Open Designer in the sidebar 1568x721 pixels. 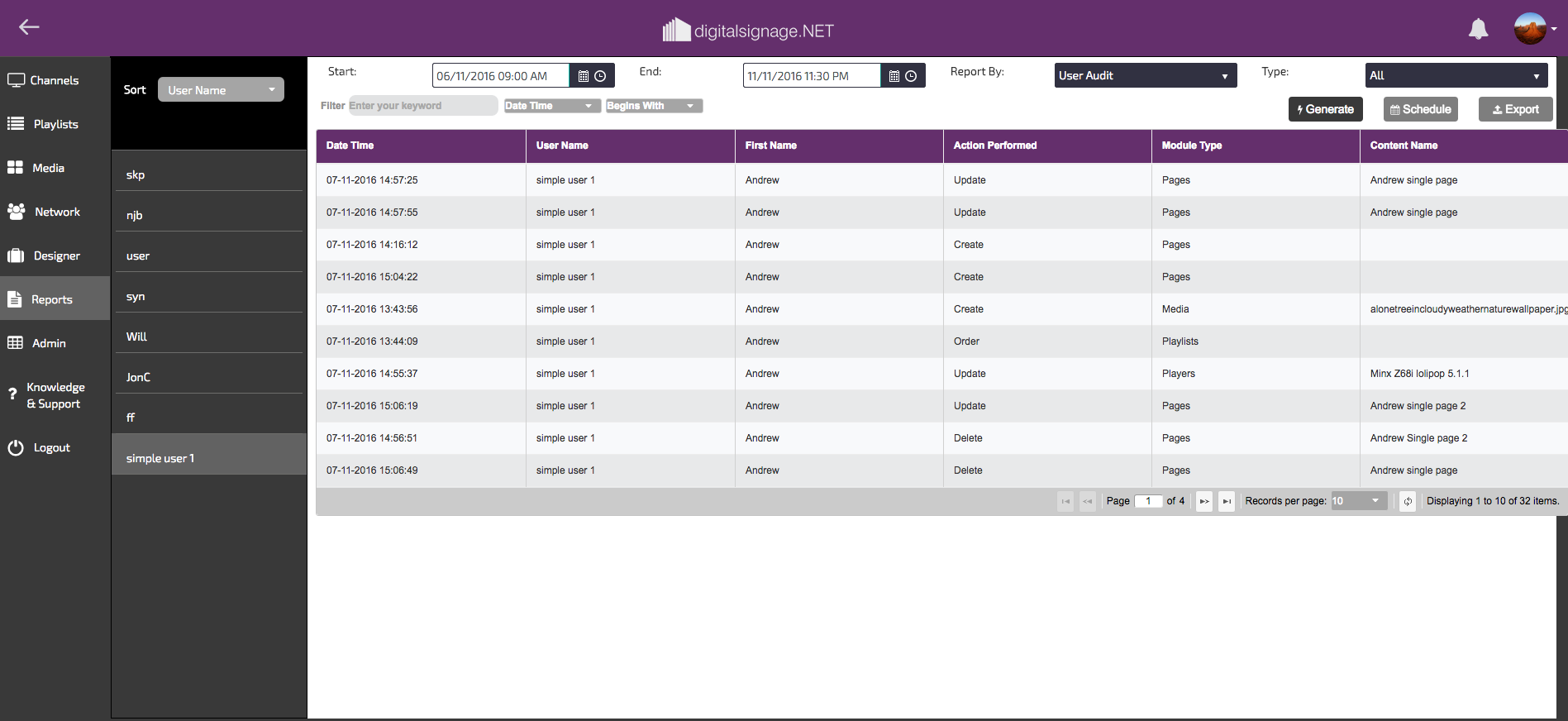coord(55,255)
